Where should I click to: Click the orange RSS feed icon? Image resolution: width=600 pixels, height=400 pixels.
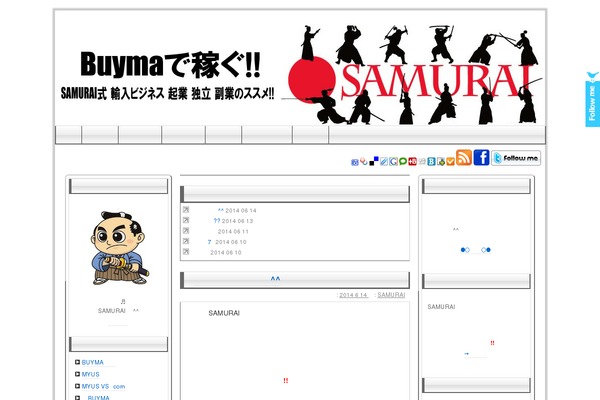(x=464, y=157)
